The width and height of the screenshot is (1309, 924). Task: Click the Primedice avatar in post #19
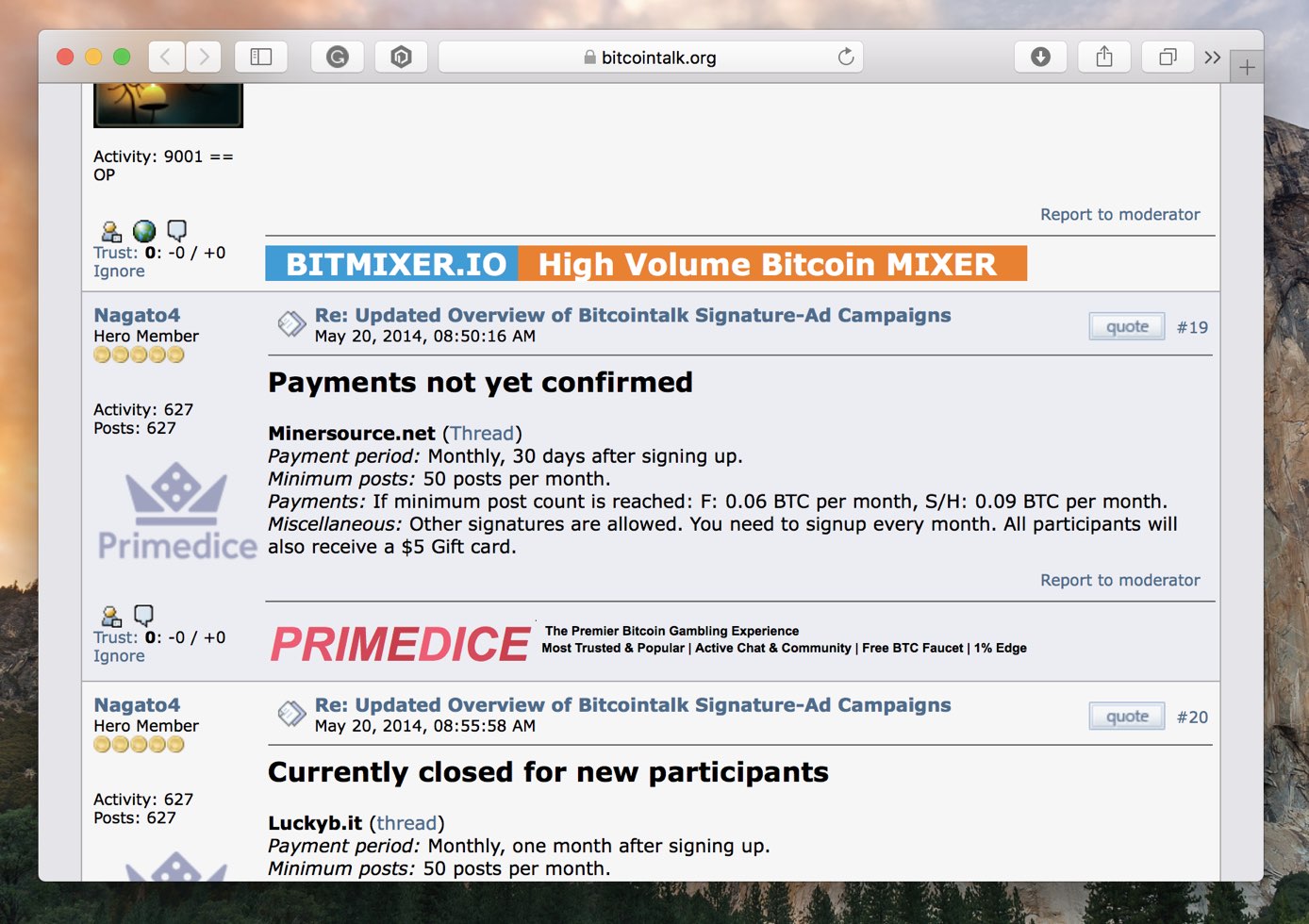point(176,511)
